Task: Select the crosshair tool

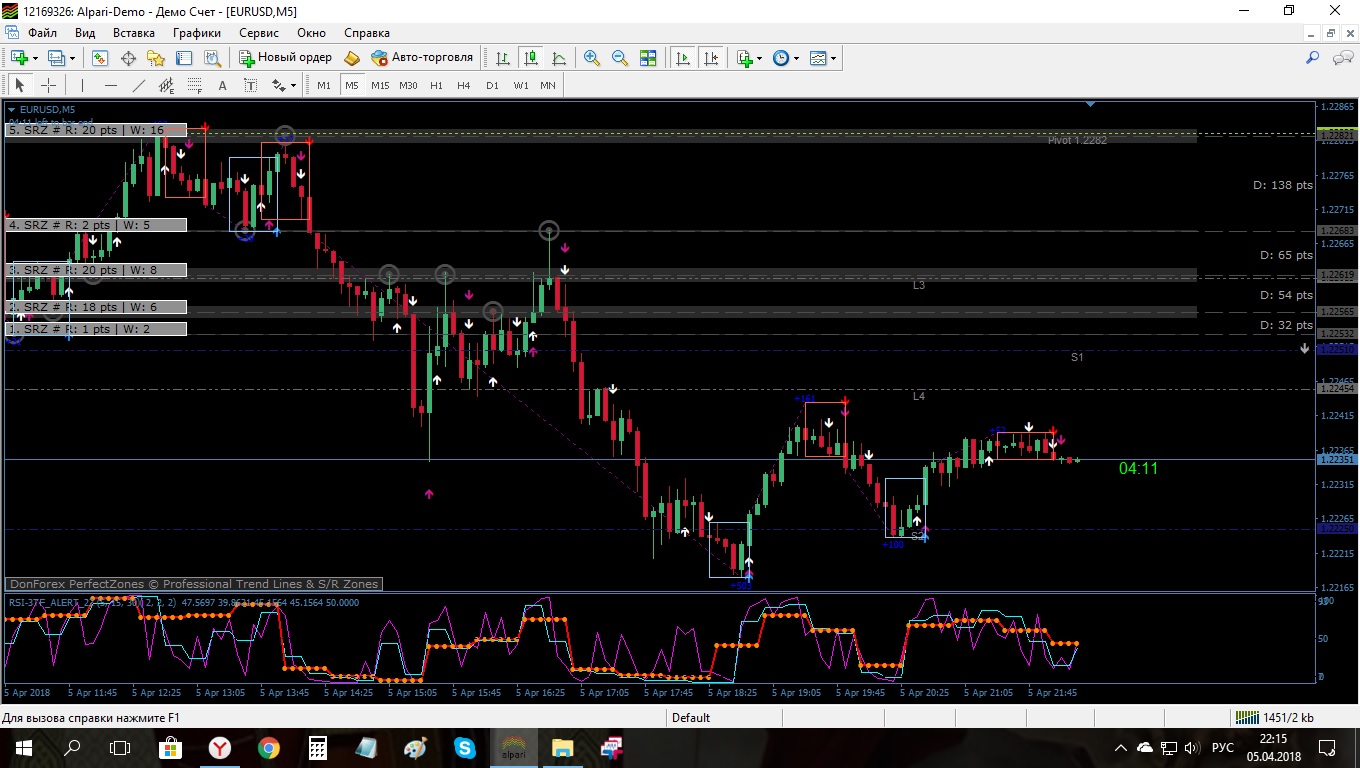Action: pyautogui.click(x=47, y=85)
